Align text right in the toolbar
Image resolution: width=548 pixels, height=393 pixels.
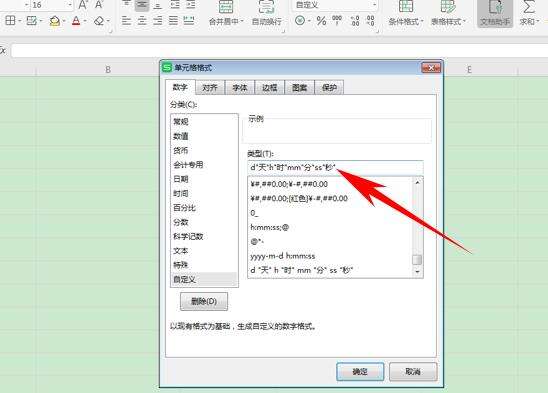[158, 21]
